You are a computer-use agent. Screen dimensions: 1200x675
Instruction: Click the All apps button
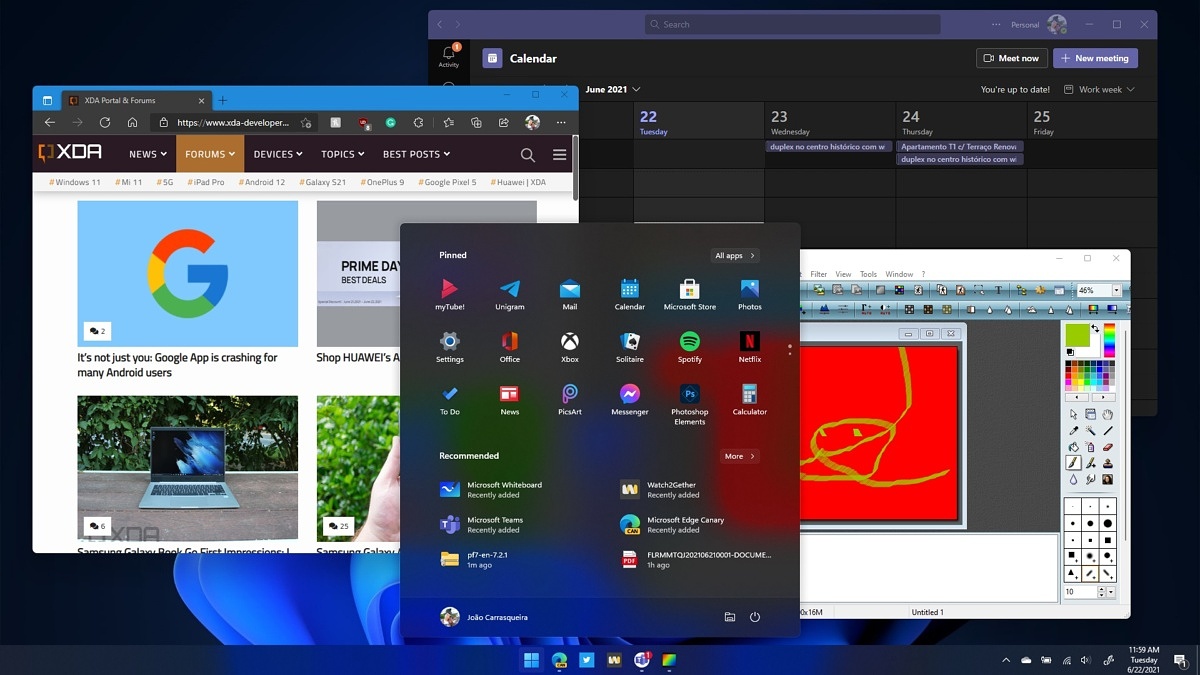(735, 255)
